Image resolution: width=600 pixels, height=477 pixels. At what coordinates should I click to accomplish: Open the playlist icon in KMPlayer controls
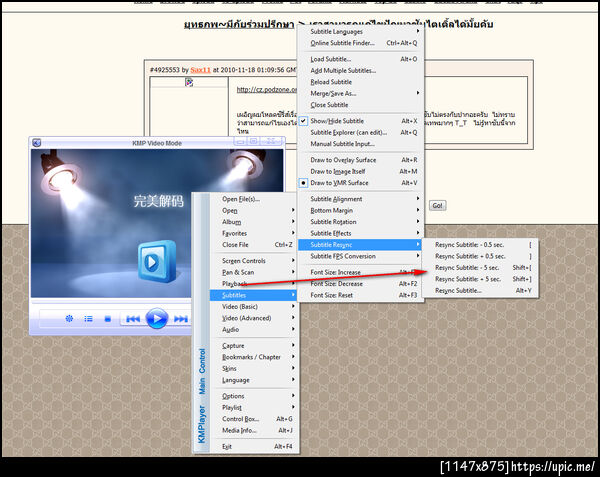click(88, 319)
